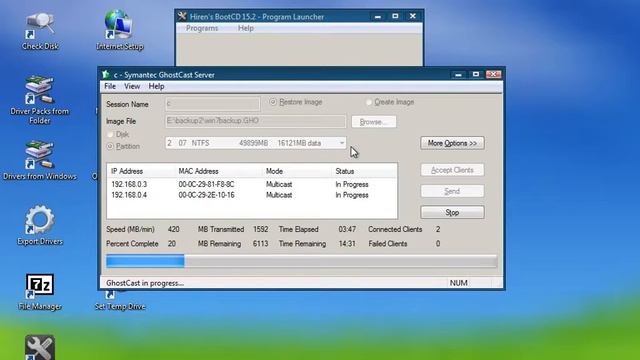Click the GhostCast transfer progress bar
Screen dimensions: 640x360
point(302,261)
